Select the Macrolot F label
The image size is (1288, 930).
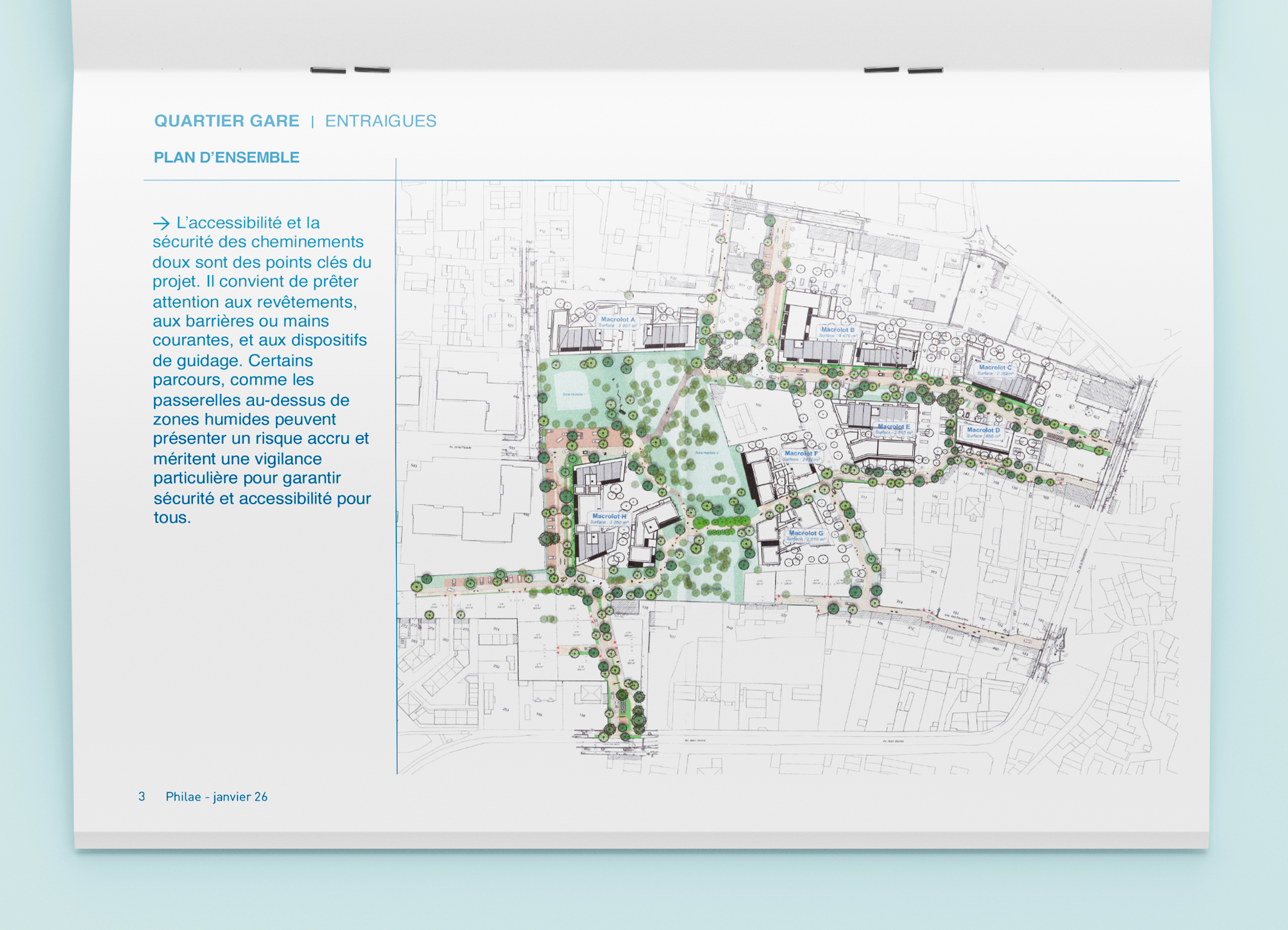pyautogui.click(x=801, y=453)
